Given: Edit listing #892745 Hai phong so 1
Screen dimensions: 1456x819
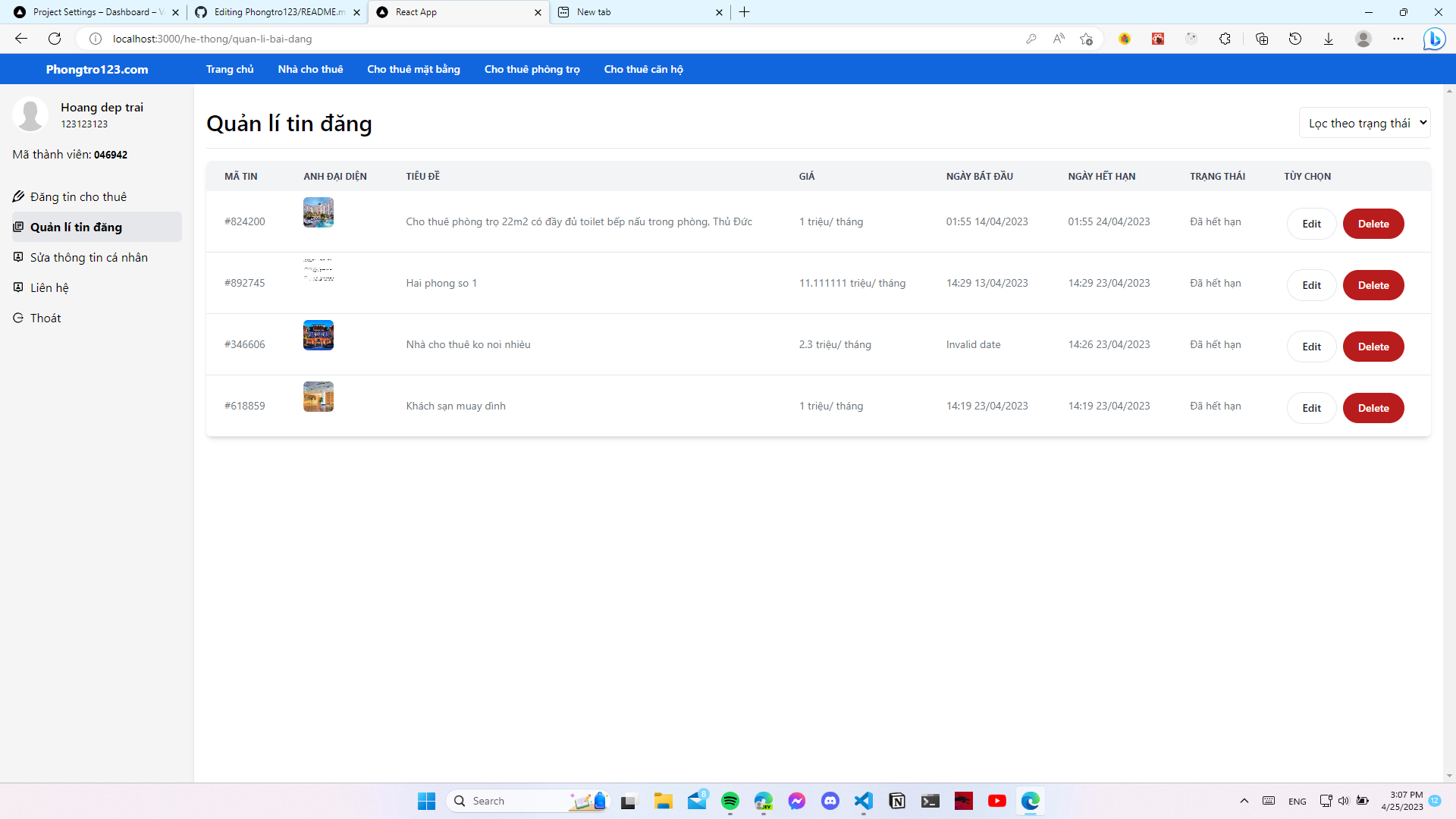Looking at the screenshot, I should point(1311,285).
